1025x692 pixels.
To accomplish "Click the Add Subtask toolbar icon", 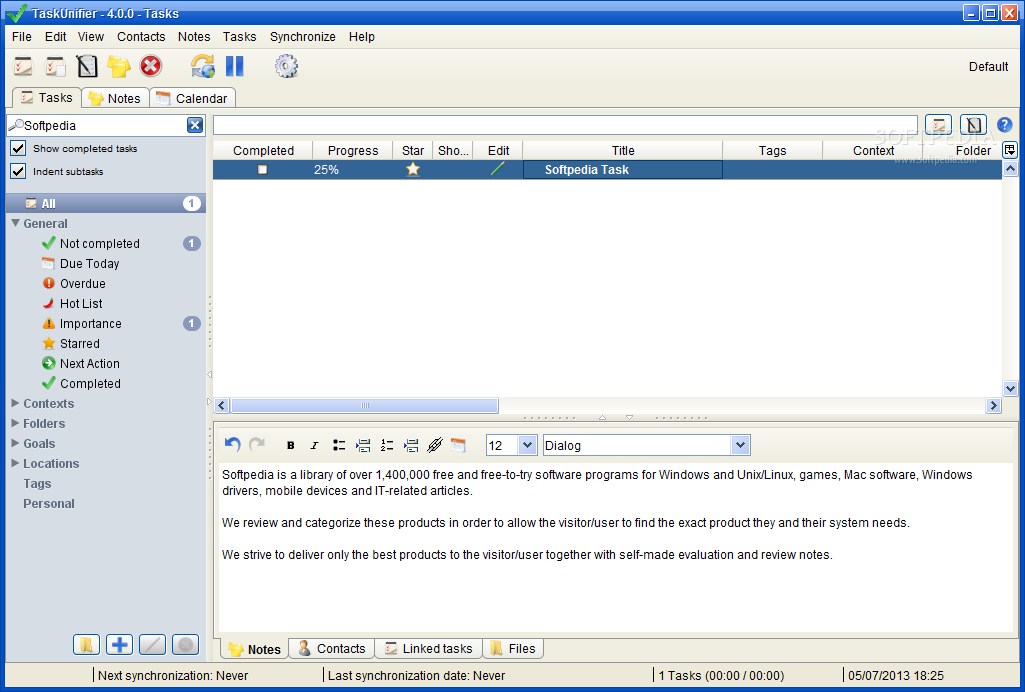I will tap(55, 67).
